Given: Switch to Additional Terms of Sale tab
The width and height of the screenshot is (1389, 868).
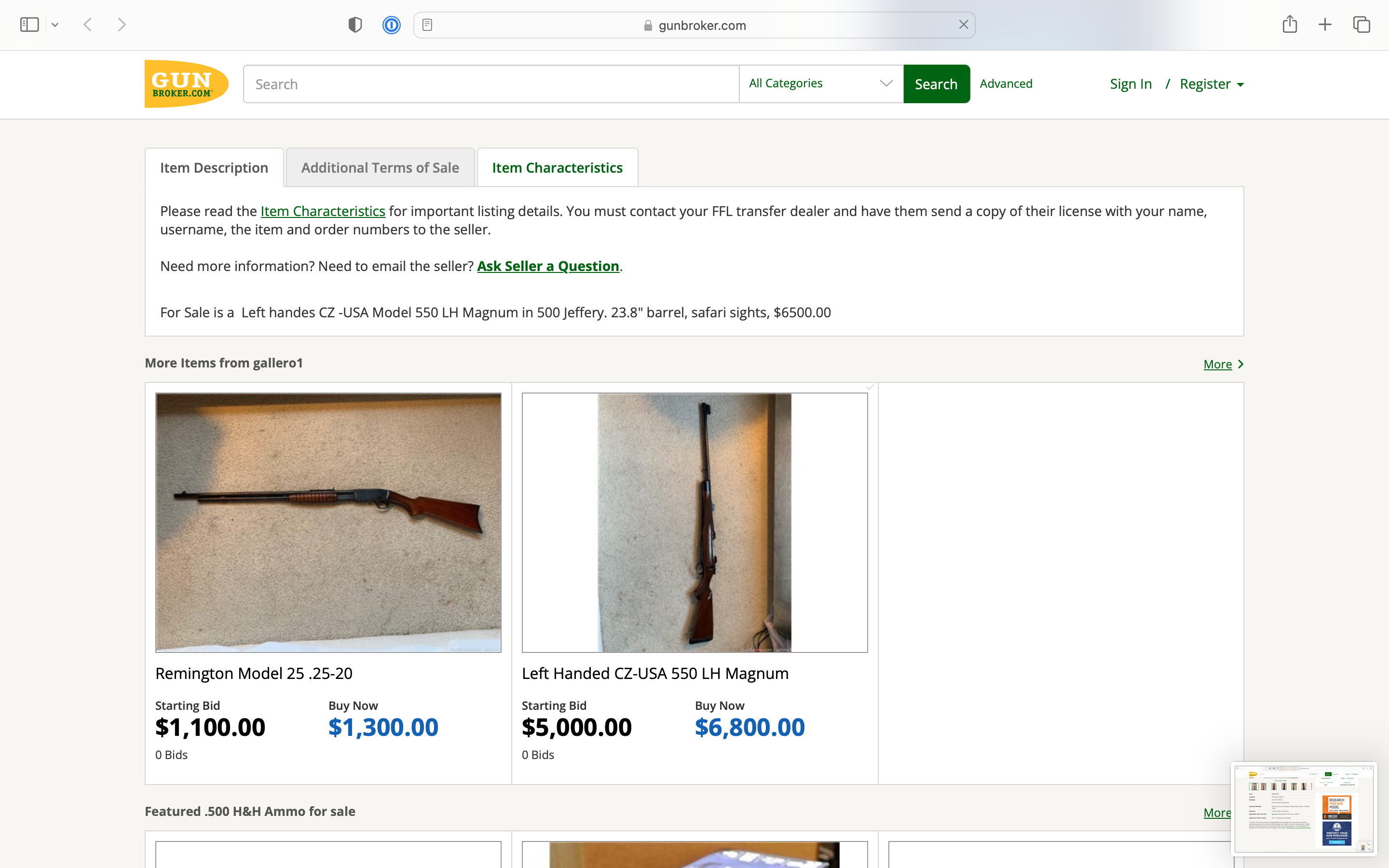Looking at the screenshot, I should coord(380,167).
